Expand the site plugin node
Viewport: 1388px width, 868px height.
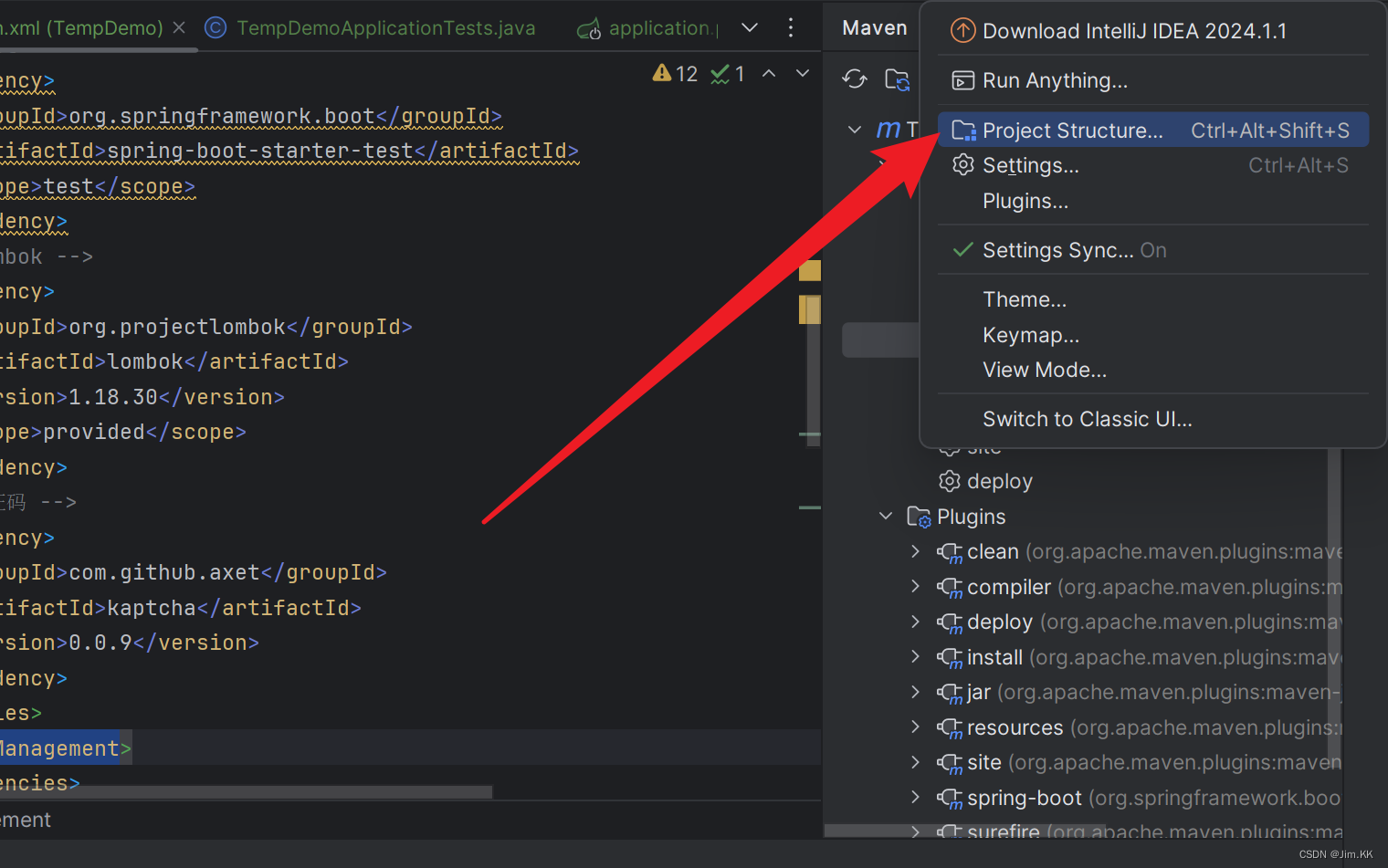(x=915, y=761)
